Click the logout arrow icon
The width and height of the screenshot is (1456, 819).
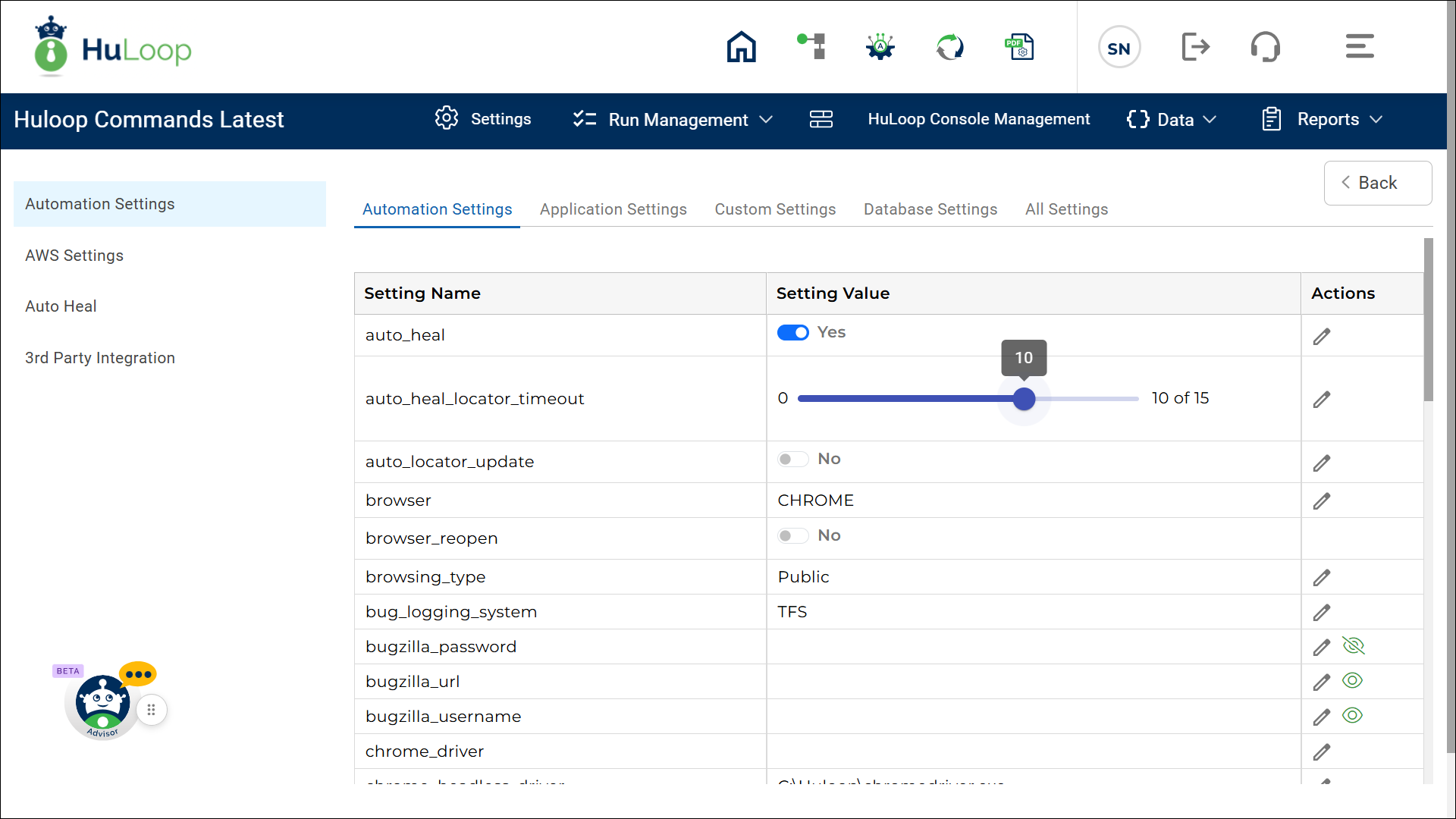[x=1196, y=47]
